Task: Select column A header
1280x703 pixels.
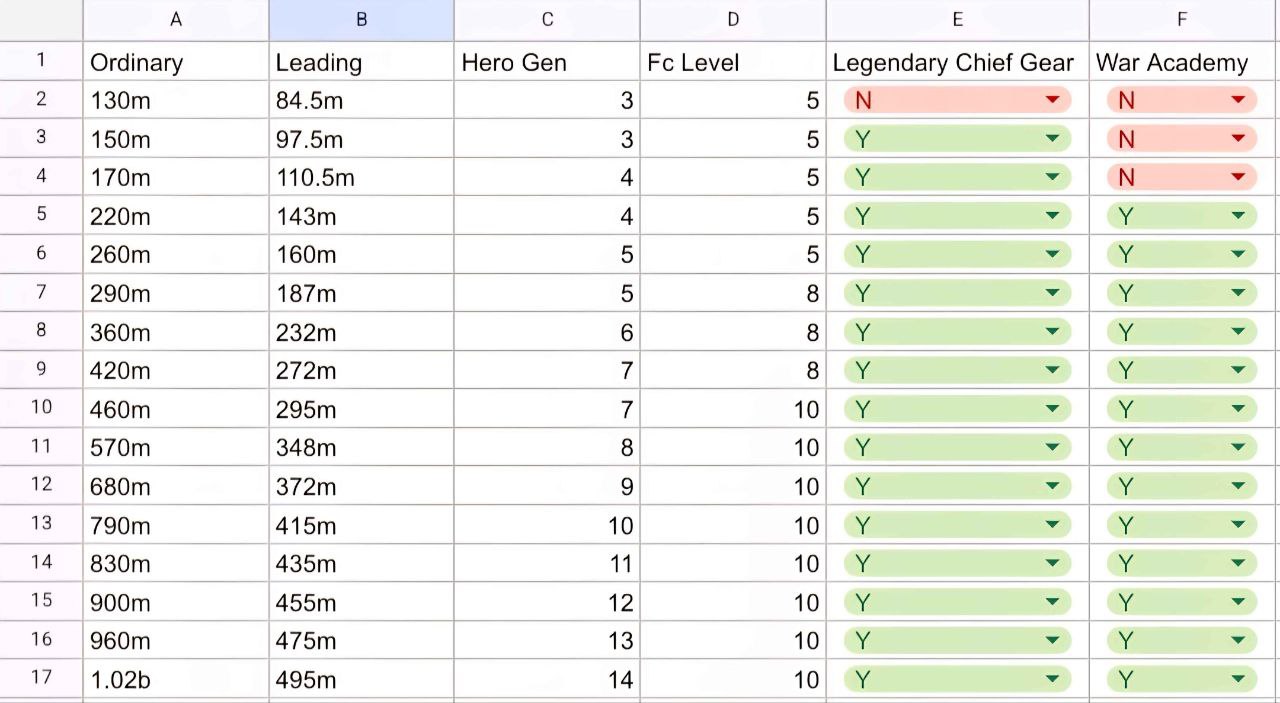Action: click(x=176, y=20)
